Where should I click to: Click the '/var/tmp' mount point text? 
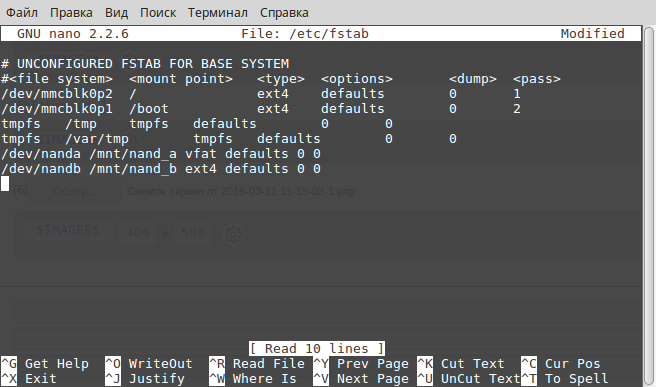pos(97,139)
